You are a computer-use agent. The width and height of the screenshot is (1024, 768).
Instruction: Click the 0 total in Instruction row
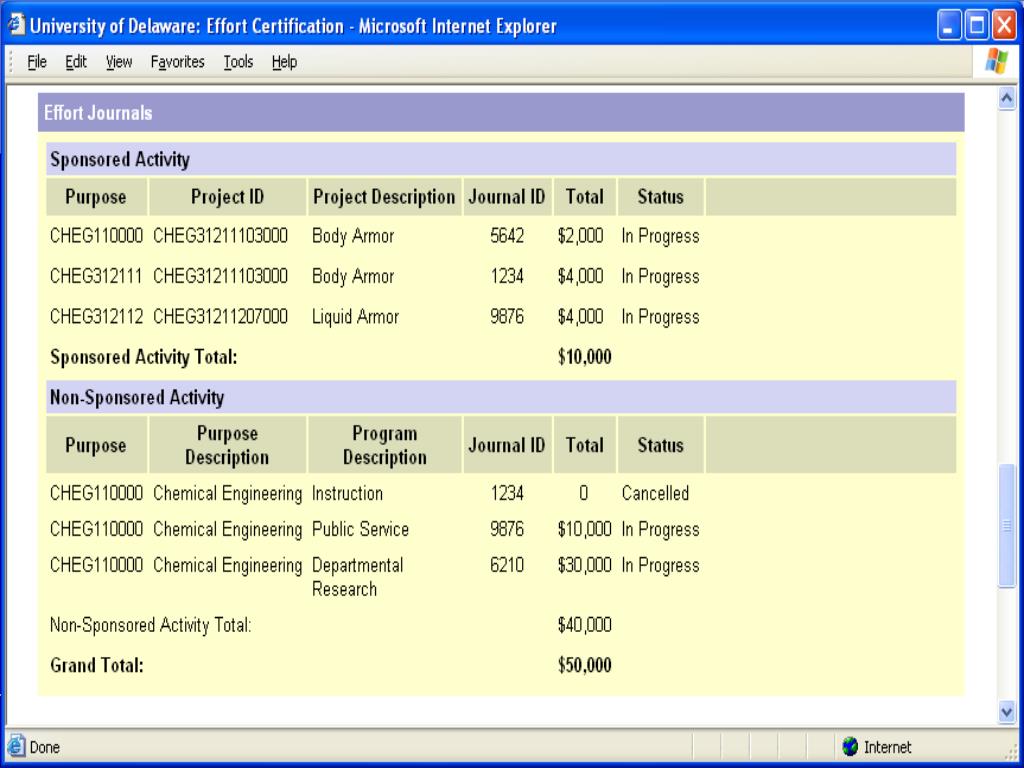coord(583,493)
